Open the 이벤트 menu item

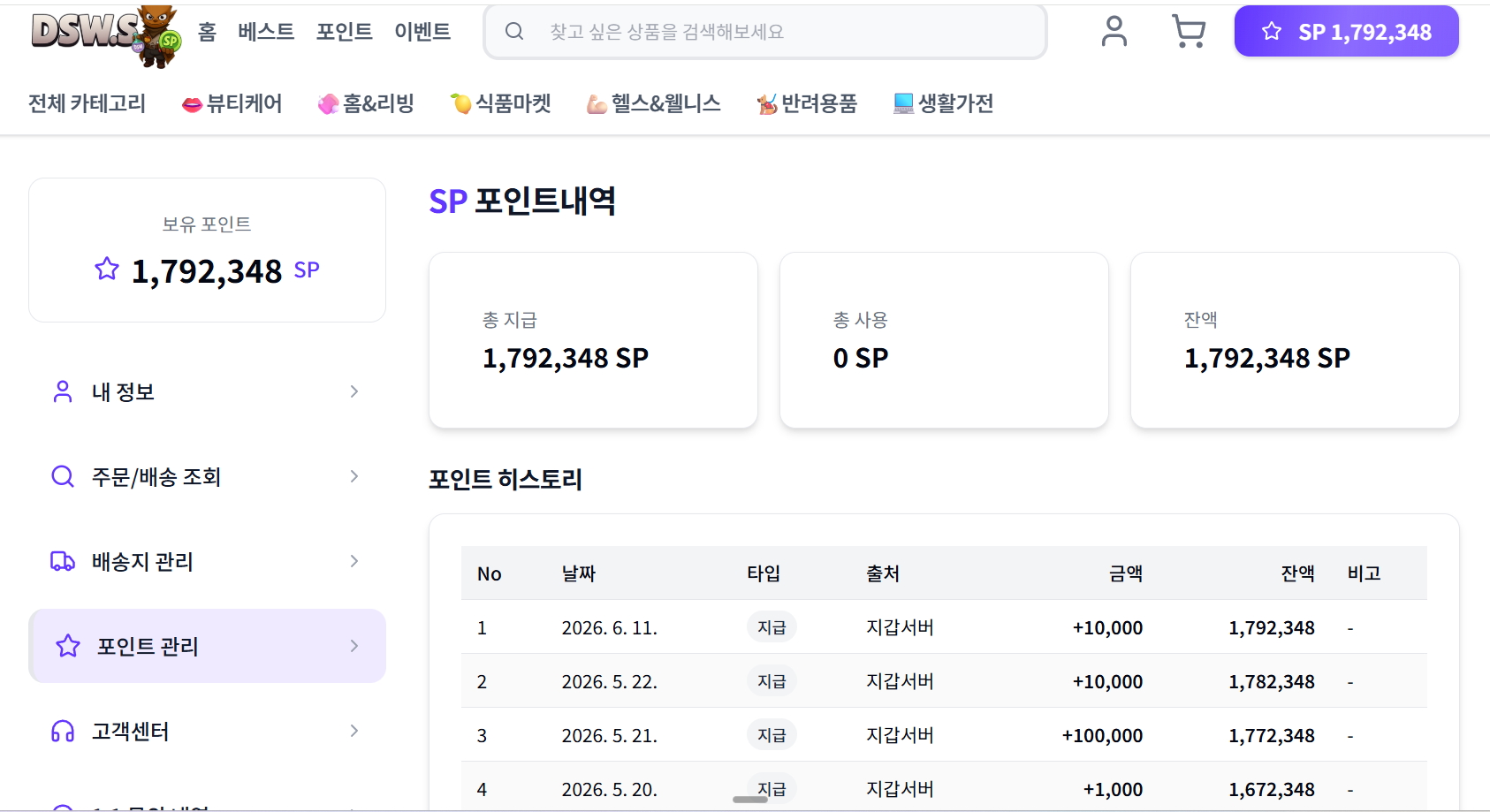422,32
